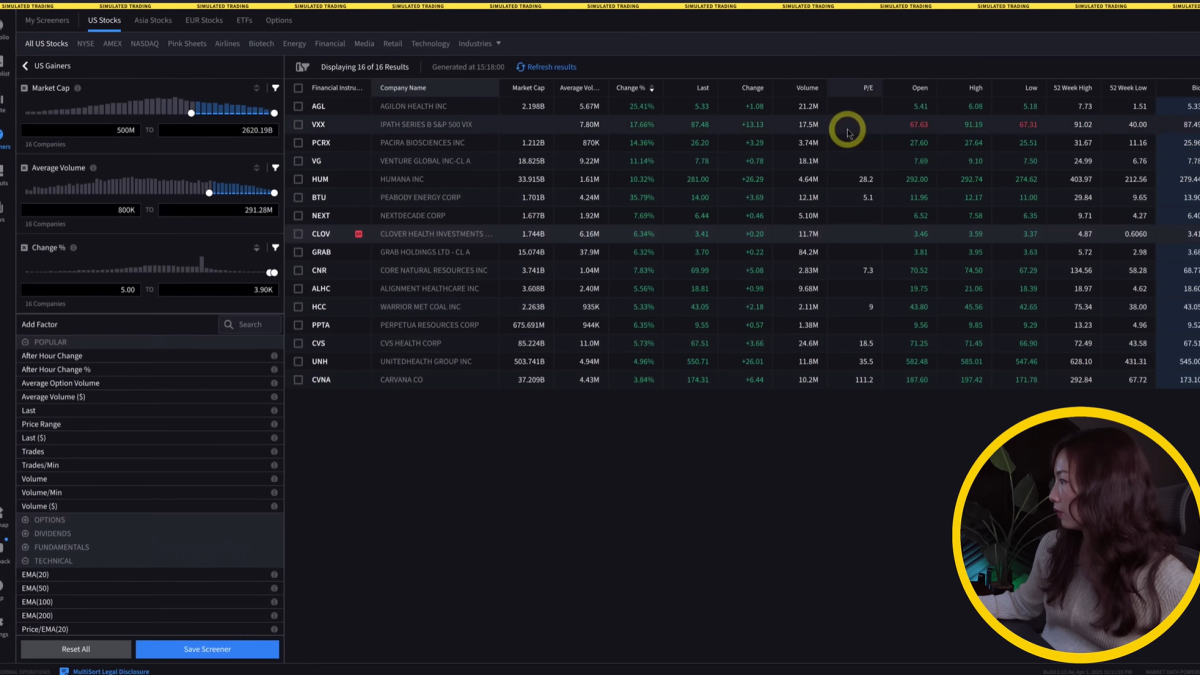Check the box for AGL row
1200x675 pixels.
pyautogui.click(x=298, y=106)
